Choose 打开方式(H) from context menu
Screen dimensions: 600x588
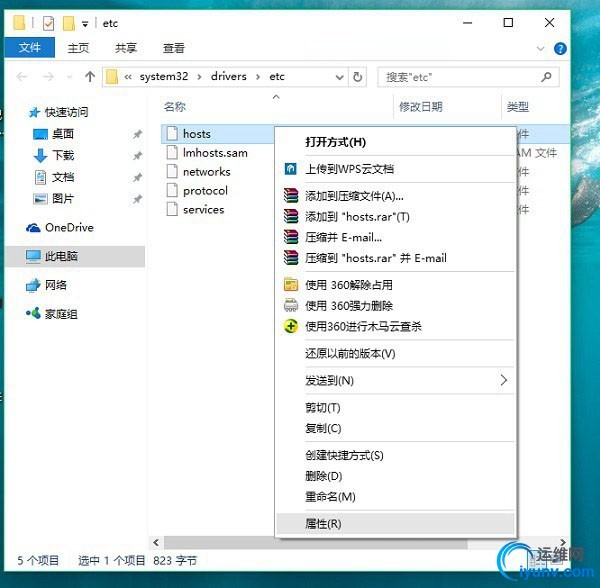click(x=395, y=142)
